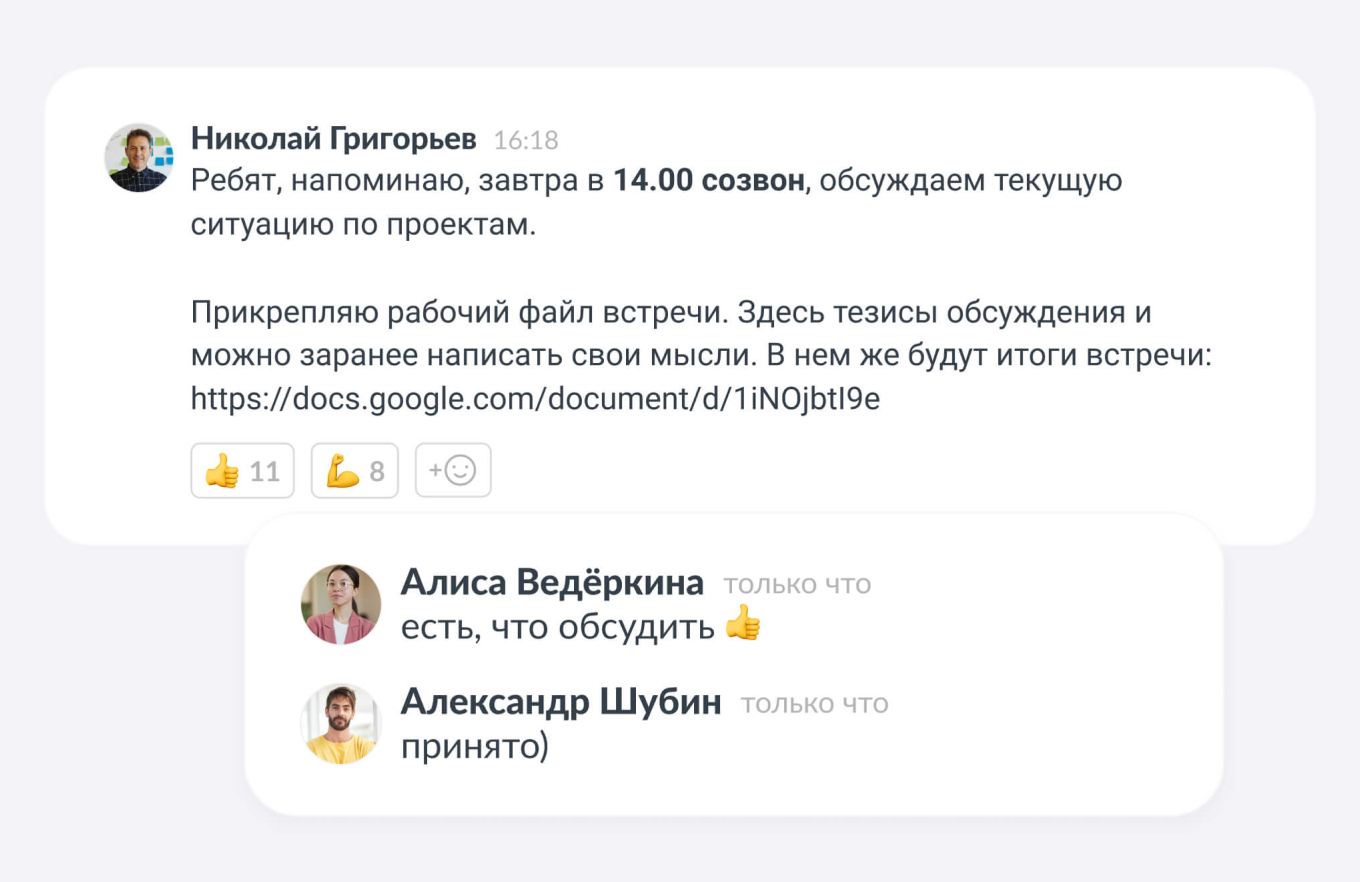Open Николай Григорьев's profile avatar
Image resolution: width=1360 pixels, height=882 pixels.
click(139, 155)
